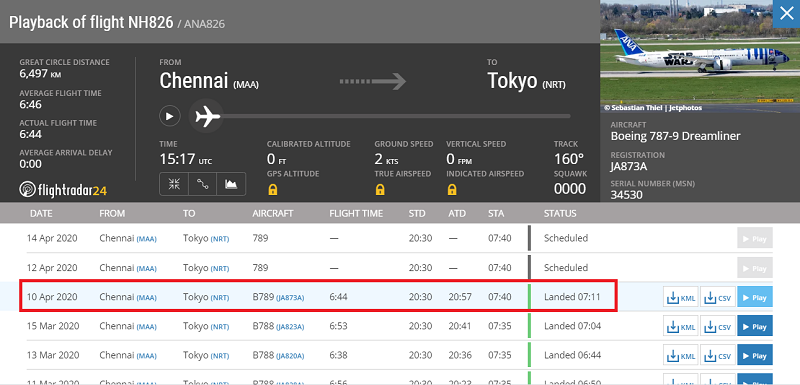Viewport: 800px width, 385px height.
Task: Select the 12 Apr 2020 date cell
Action: click(52, 268)
